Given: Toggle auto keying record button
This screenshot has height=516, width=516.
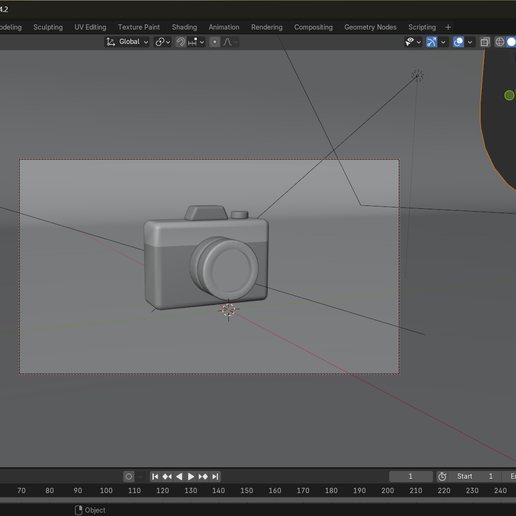Looking at the screenshot, I should [x=129, y=477].
